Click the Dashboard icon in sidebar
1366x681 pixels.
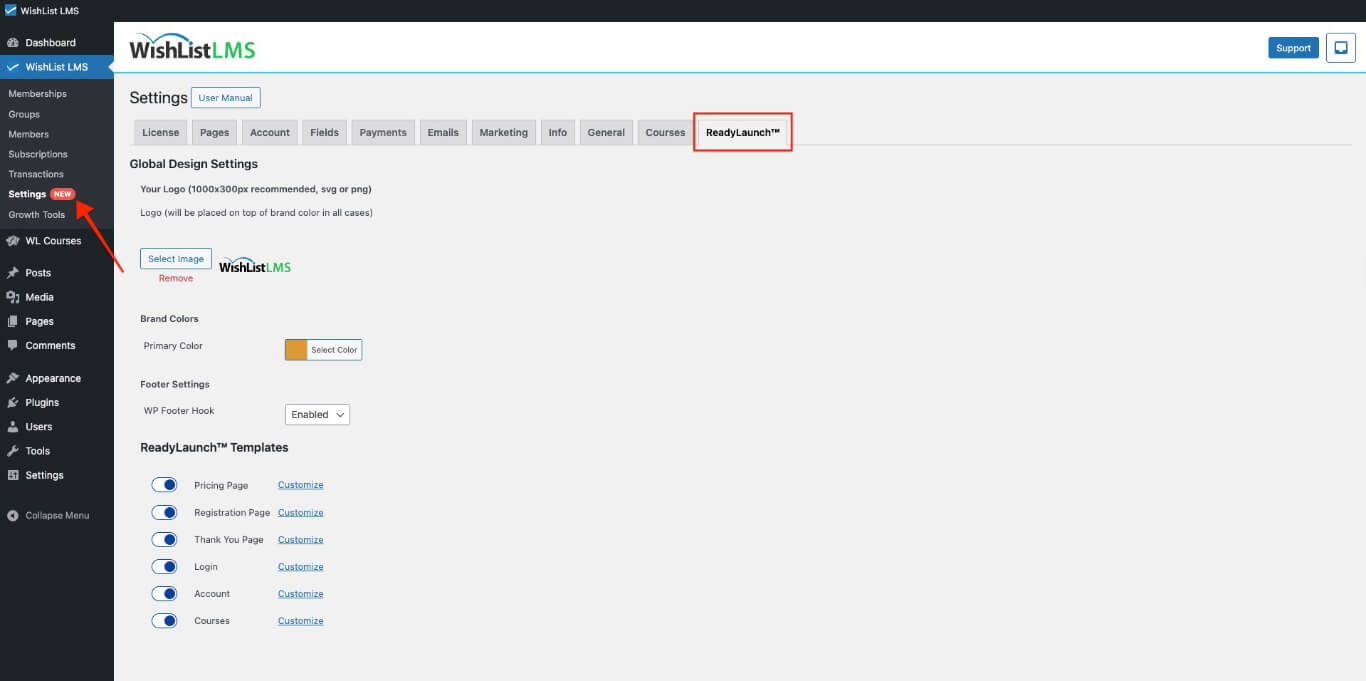pos(13,43)
